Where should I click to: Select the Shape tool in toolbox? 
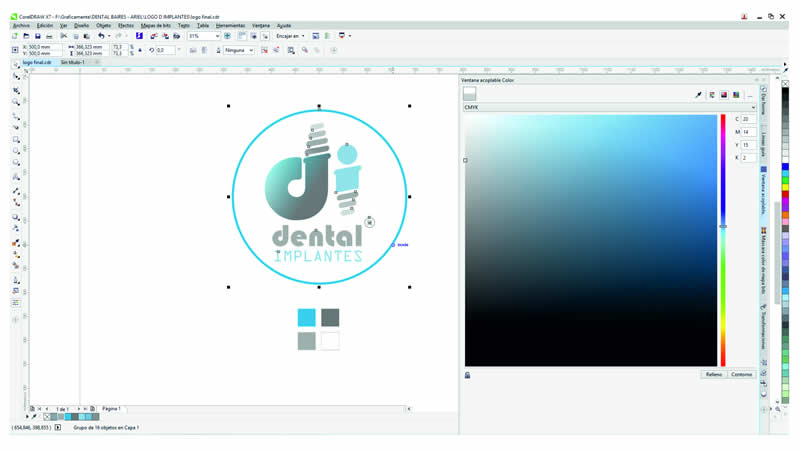(x=16, y=77)
